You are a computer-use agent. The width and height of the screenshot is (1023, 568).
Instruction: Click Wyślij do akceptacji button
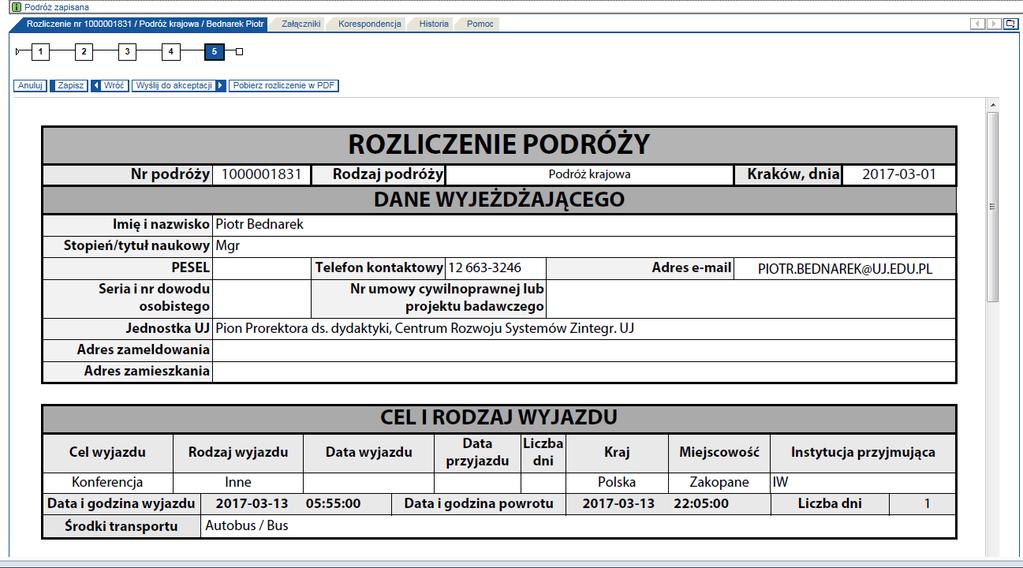coord(179,85)
